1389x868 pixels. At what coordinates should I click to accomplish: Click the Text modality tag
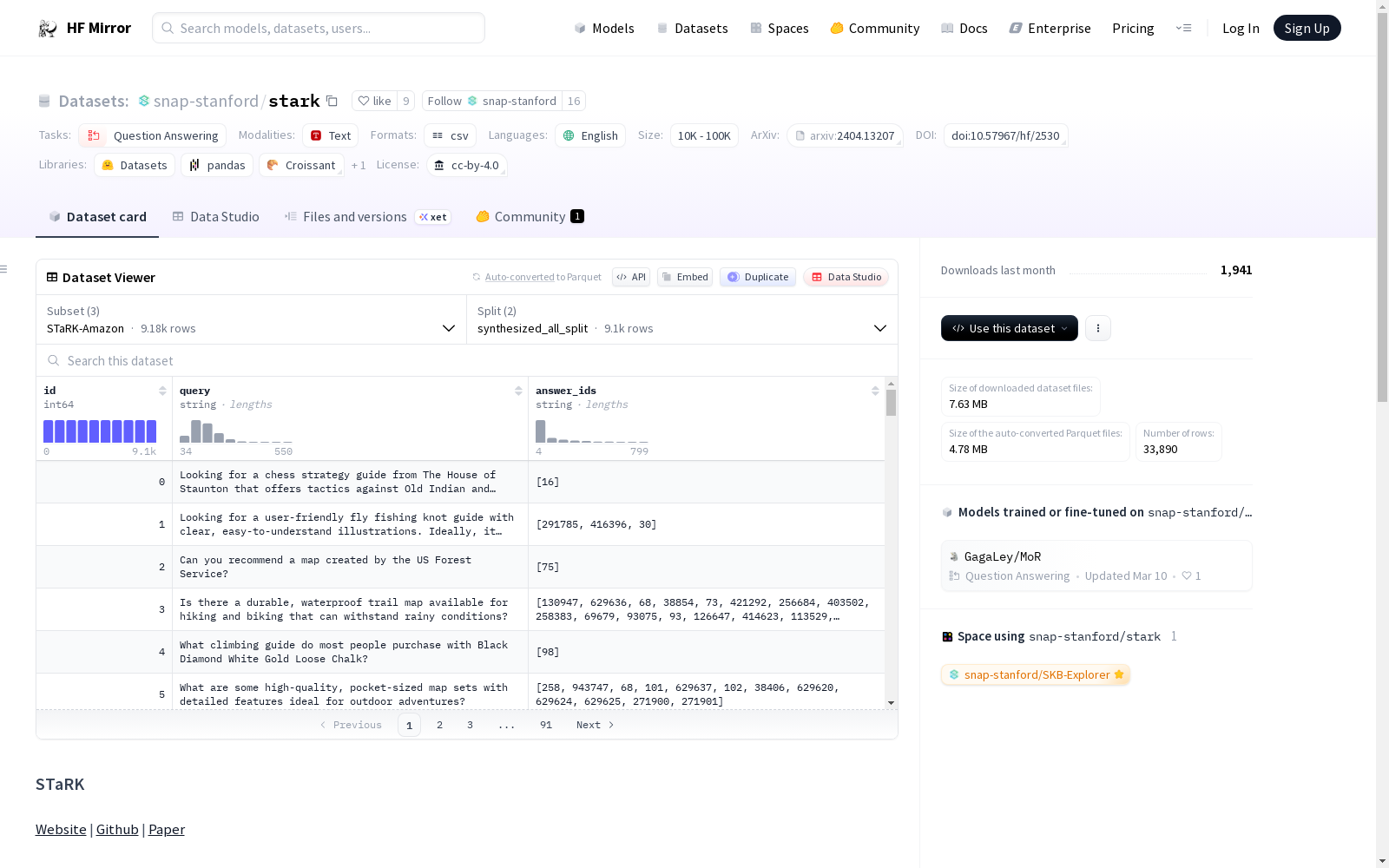click(331, 135)
